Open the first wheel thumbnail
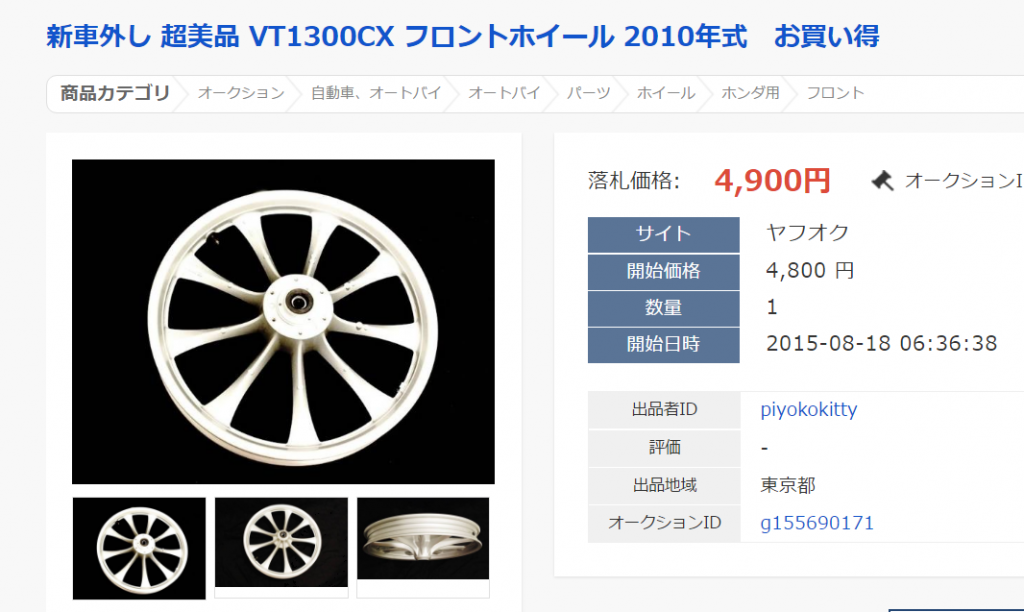1024x612 pixels. (x=139, y=548)
